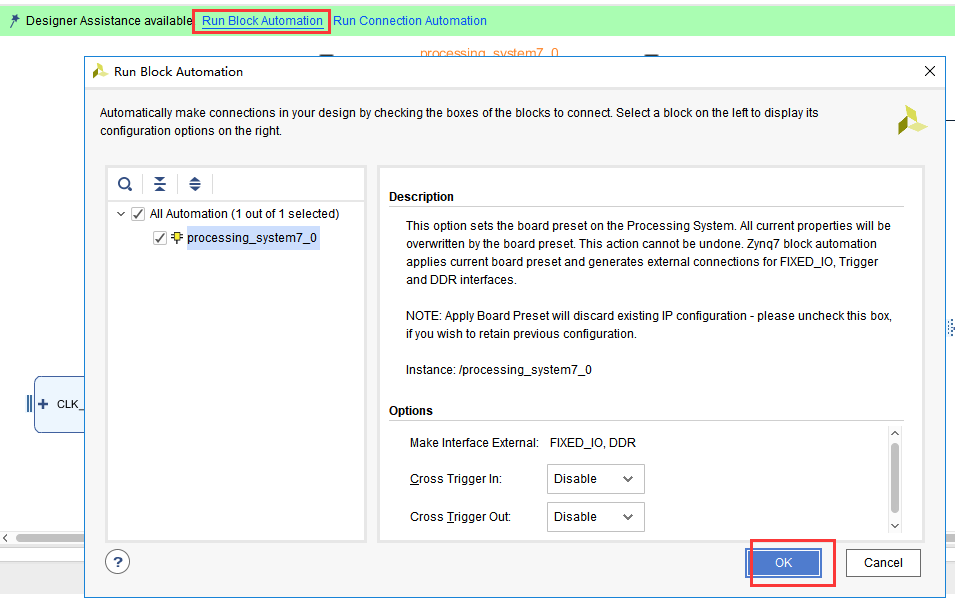
Task: Click the options scrollbar up arrow
Action: (x=895, y=433)
